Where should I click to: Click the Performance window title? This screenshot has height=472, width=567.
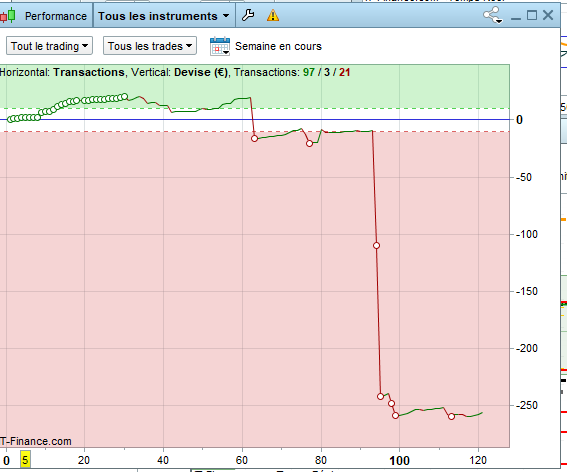pyautogui.click(x=56, y=16)
